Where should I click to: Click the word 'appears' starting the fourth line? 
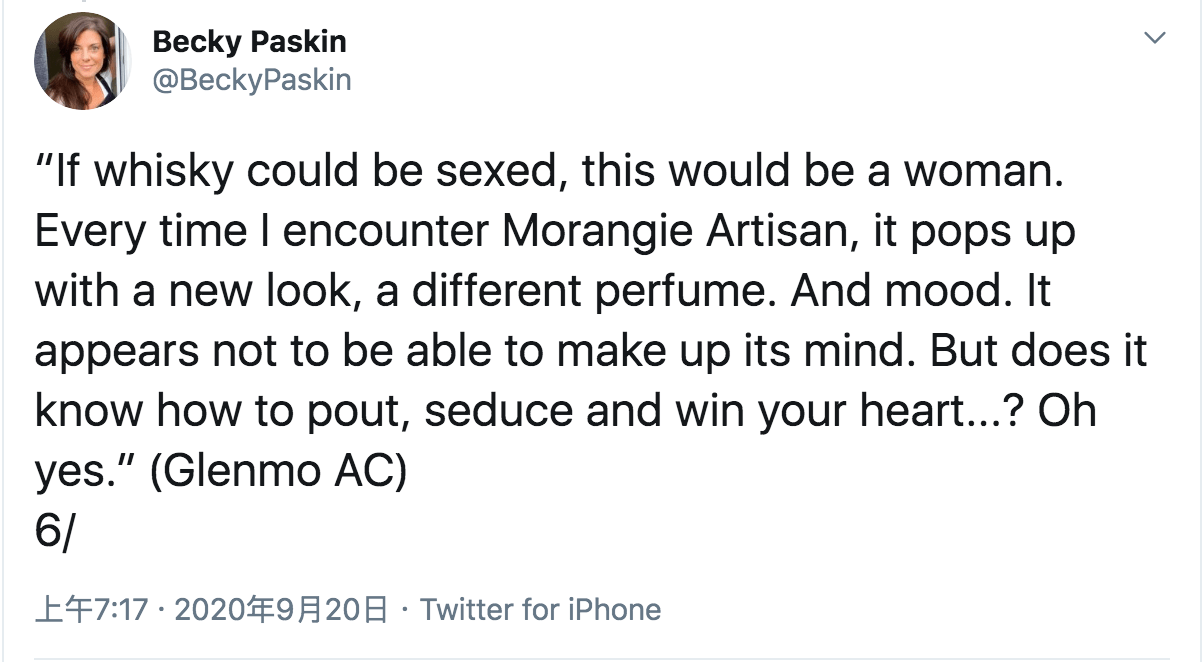[x=112, y=352]
